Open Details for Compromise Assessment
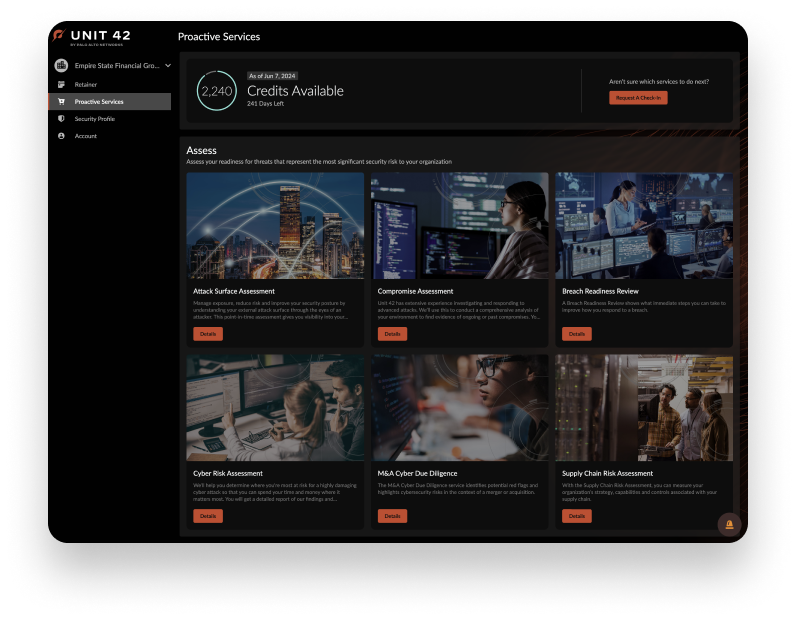This screenshot has width=796, height=619. click(x=392, y=334)
